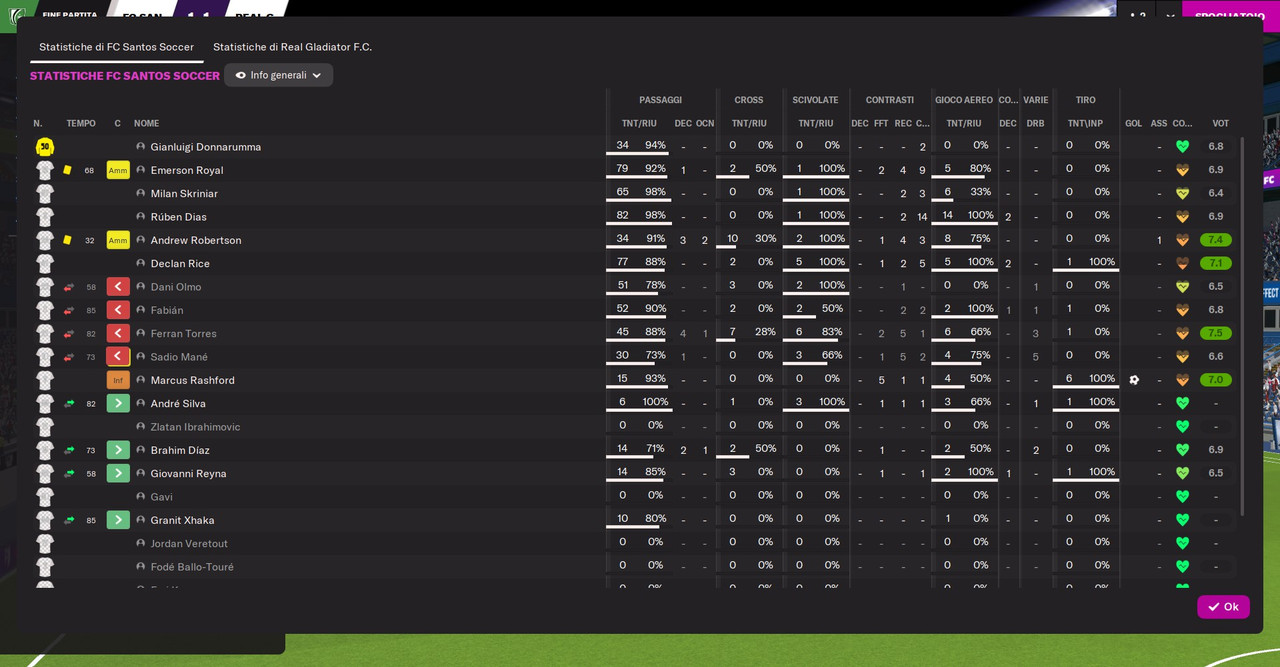
Task: Sort by the VOT column header
Action: pyautogui.click(x=1220, y=124)
